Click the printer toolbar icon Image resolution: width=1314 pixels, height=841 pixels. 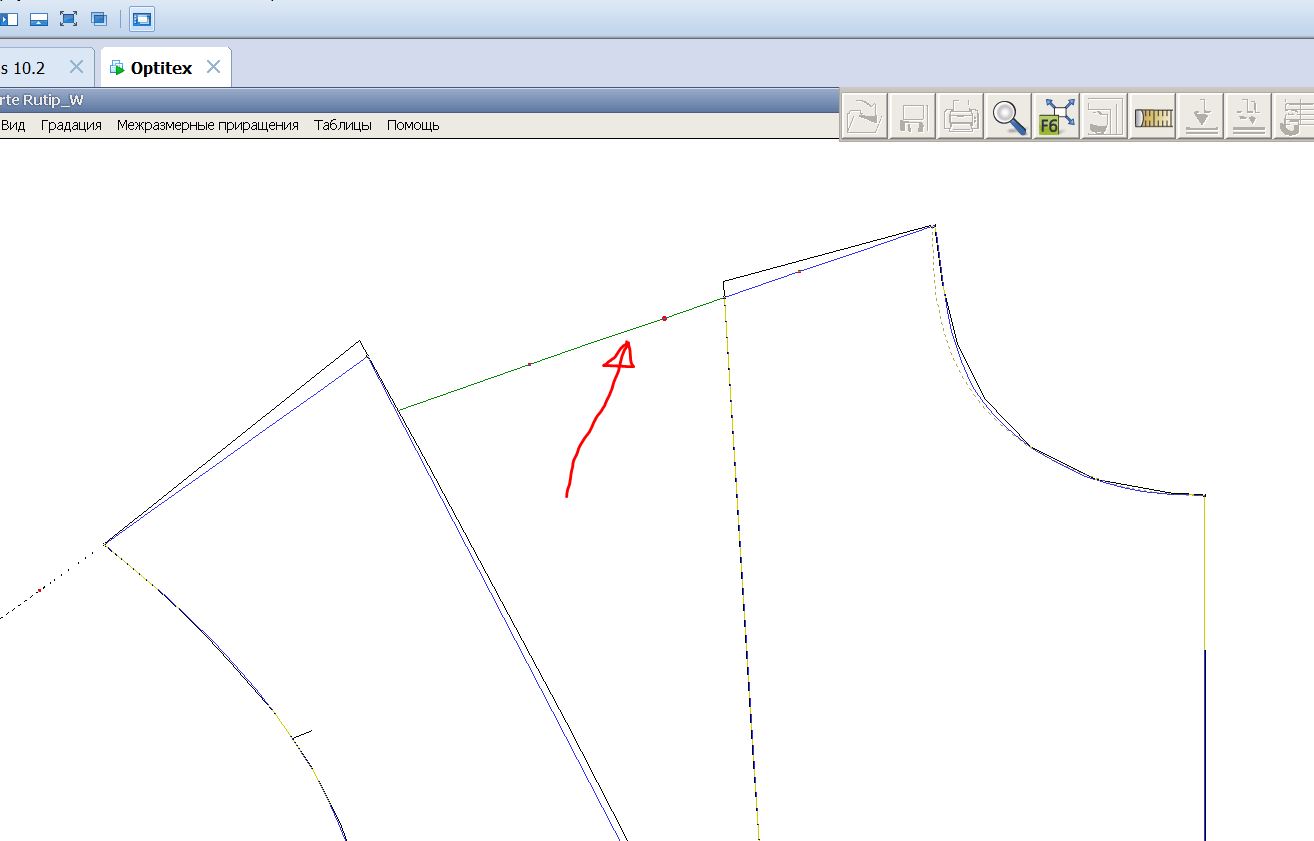coord(961,117)
